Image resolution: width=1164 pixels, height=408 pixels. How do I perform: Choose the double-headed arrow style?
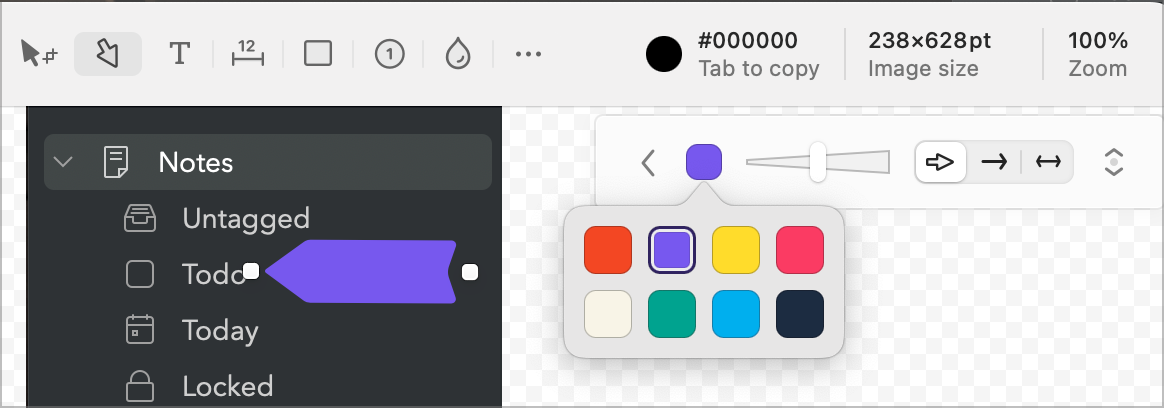coord(1048,162)
